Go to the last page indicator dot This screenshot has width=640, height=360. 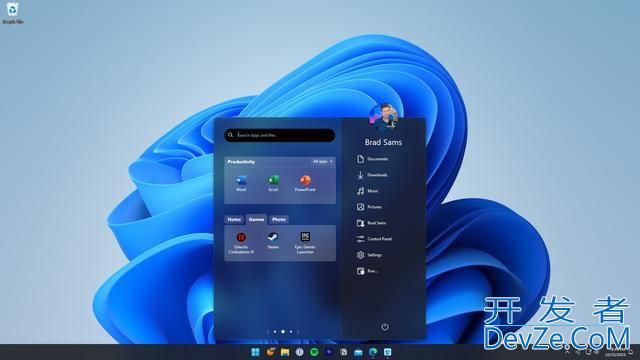point(291,332)
